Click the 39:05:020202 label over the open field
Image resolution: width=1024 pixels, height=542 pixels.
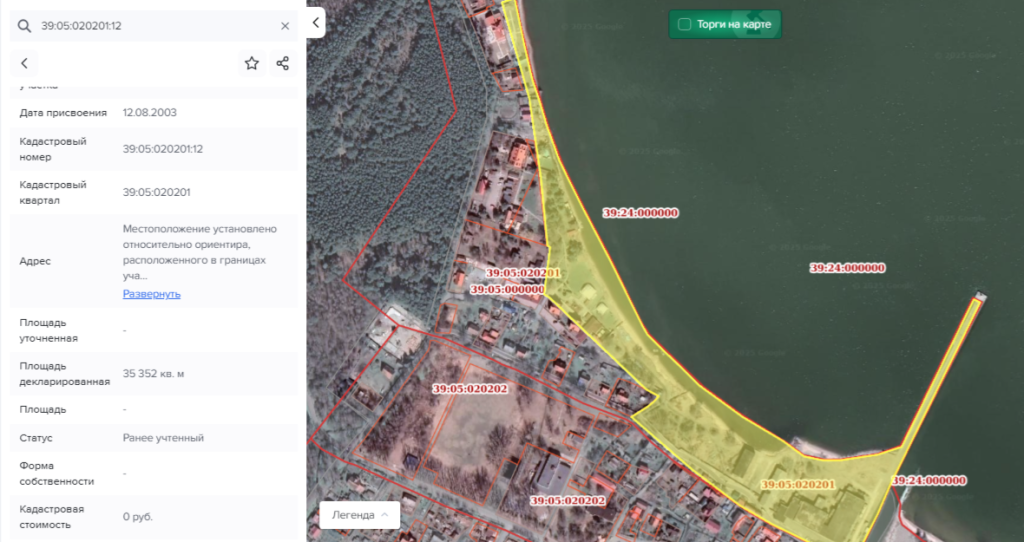pyautogui.click(x=470, y=388)
